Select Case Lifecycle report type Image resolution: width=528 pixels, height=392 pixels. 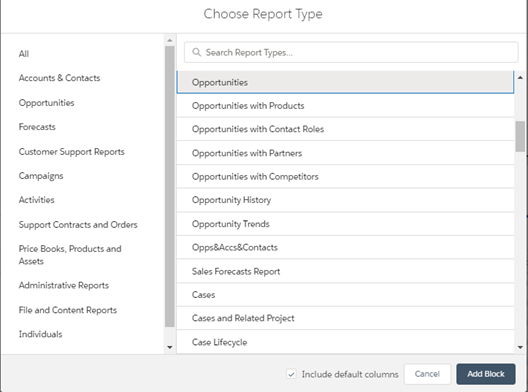[x=345, y=342]
